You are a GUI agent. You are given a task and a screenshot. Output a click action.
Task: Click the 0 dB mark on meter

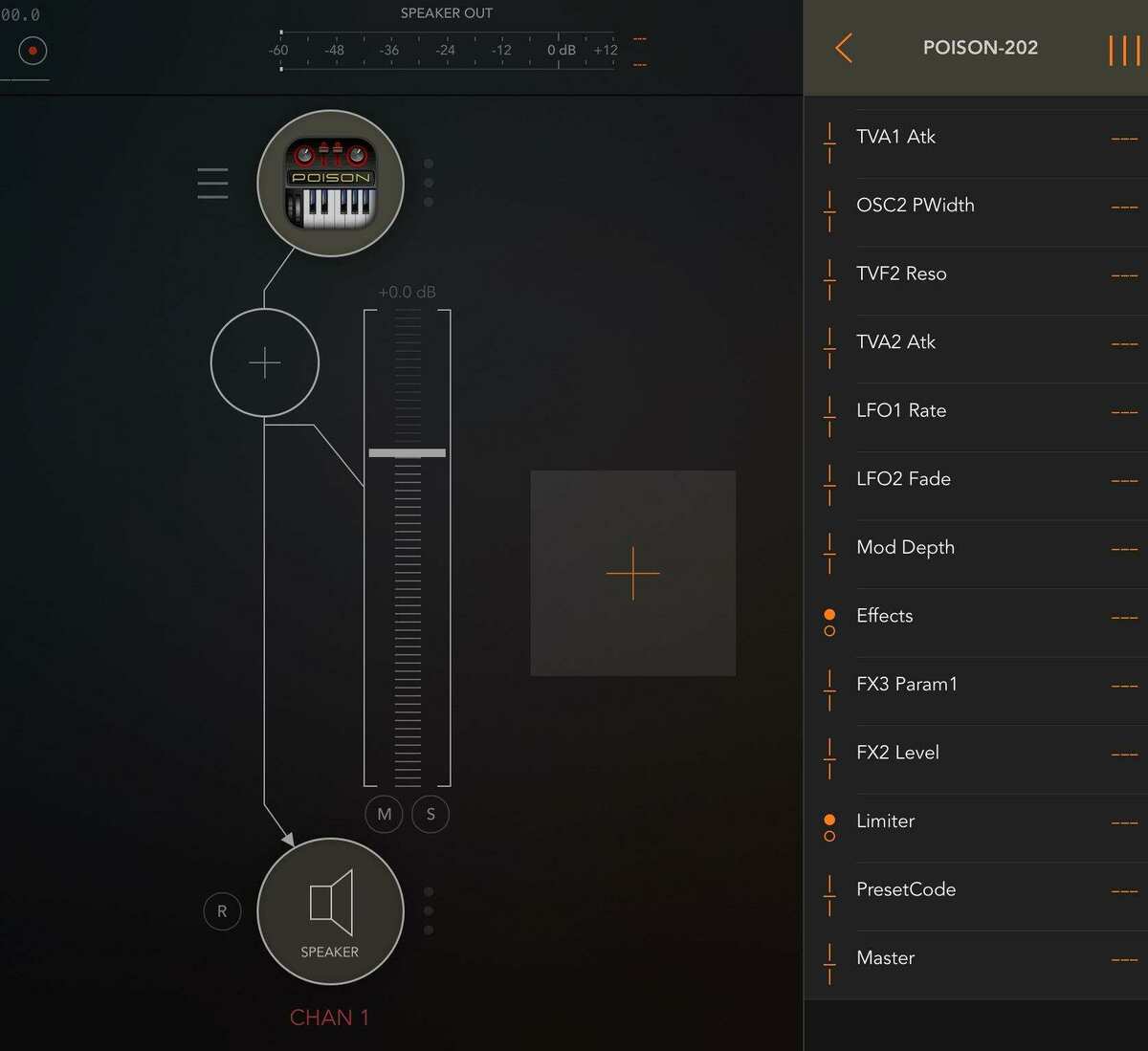pos(562,50)
